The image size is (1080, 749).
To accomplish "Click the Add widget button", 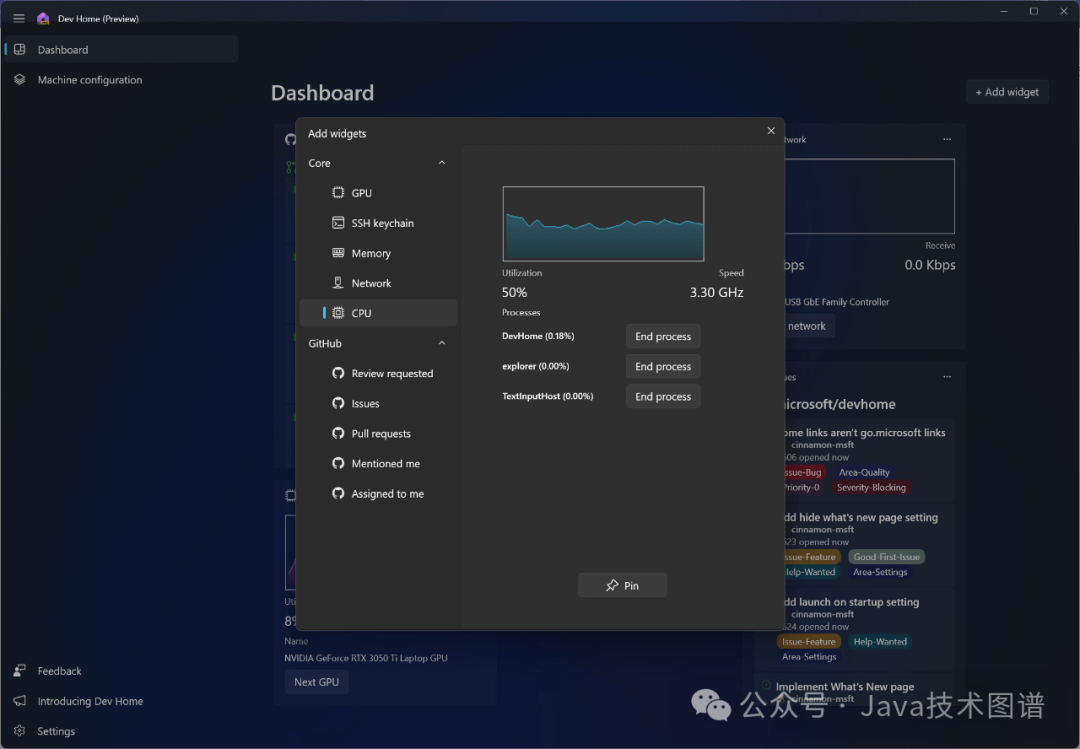I will 1007,92.
